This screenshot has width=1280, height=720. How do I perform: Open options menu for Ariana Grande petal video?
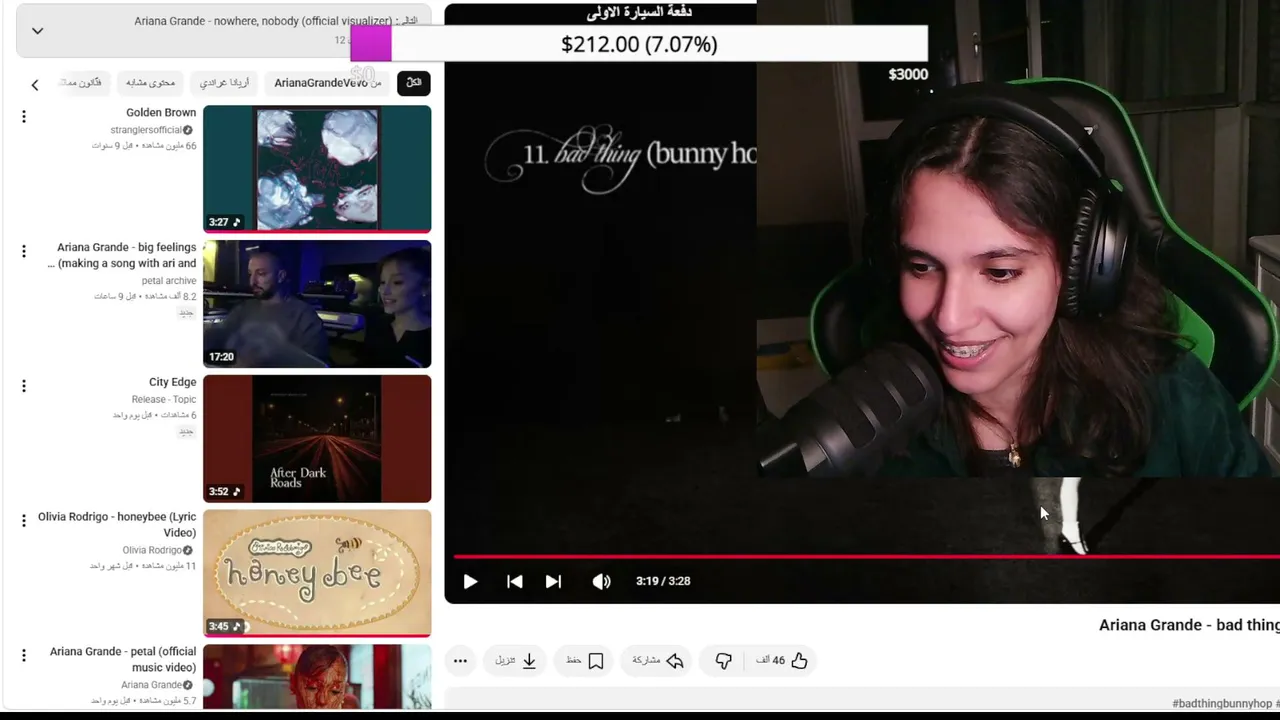click(x=24, y=656)
